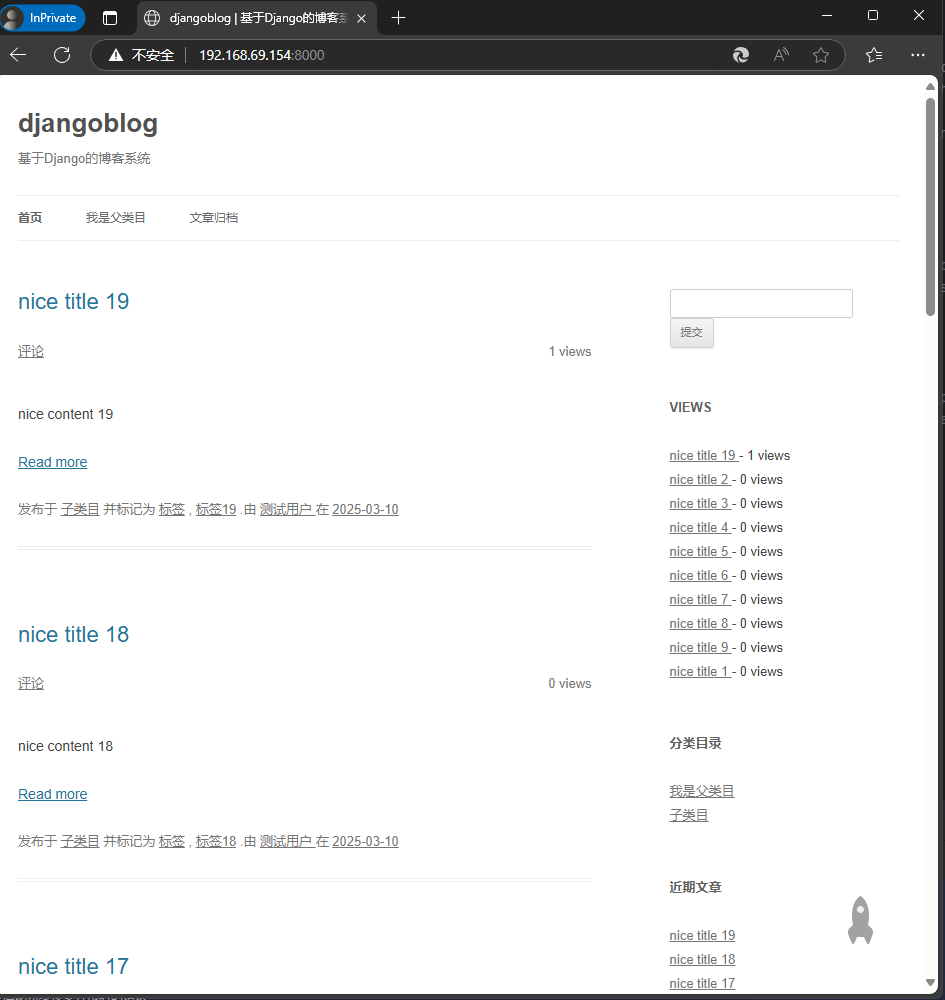Click the rocket back-to-top icon
This screenshot has width=945, height=1000.
(860, 920)
